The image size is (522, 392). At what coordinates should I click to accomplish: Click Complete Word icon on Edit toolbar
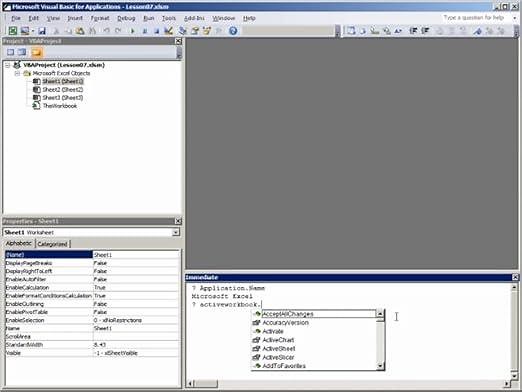click(398, 31)
